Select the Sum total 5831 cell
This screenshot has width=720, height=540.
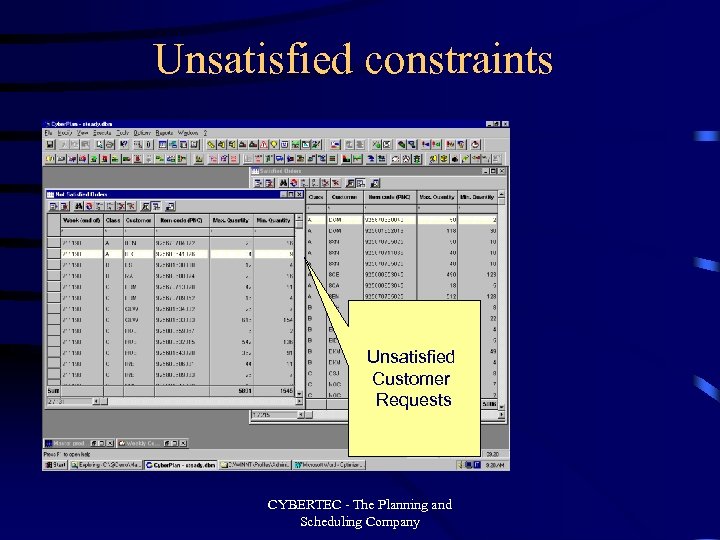tap(231, 391)
